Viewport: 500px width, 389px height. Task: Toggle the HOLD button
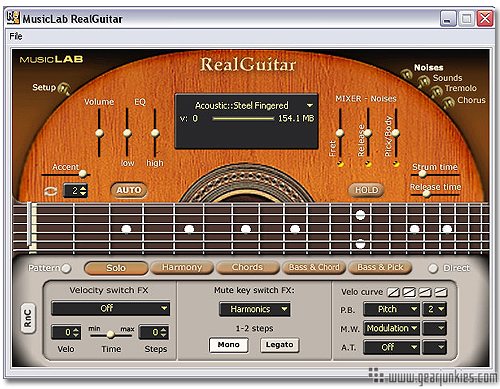[366, 190]
